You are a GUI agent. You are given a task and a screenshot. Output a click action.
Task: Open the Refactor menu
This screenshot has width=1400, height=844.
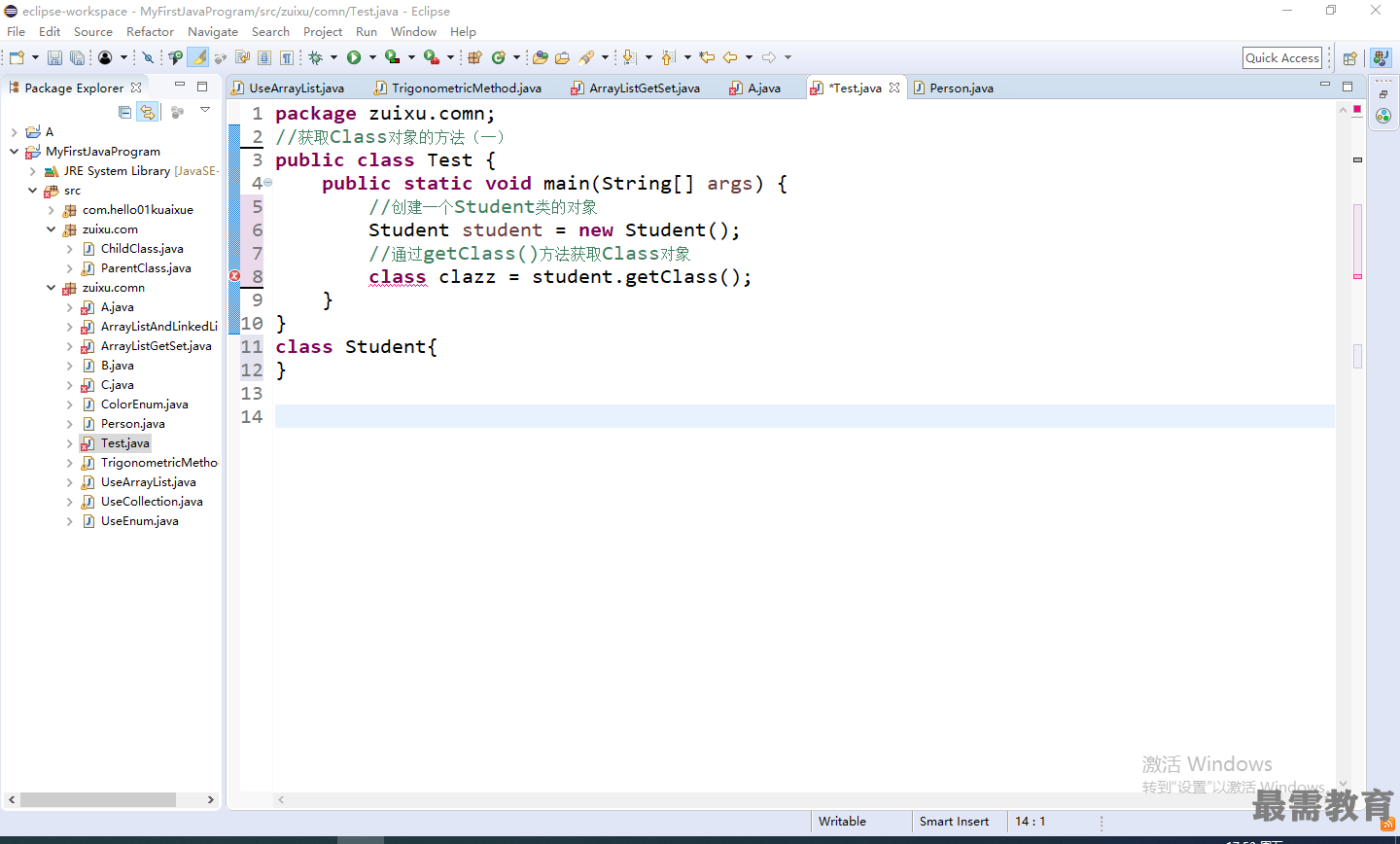tap(150, 31)
